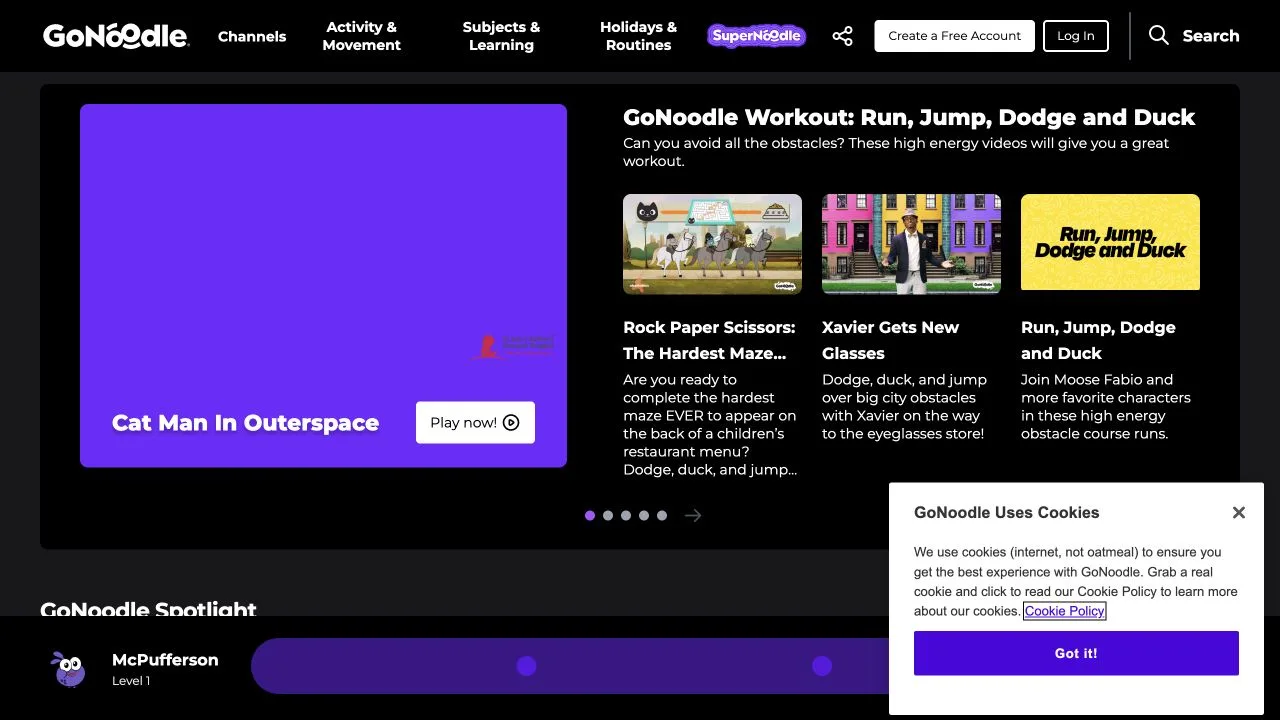Open Holidays & Routines menu
Viewport: 1280px width, 720px height.
(638, 36)
